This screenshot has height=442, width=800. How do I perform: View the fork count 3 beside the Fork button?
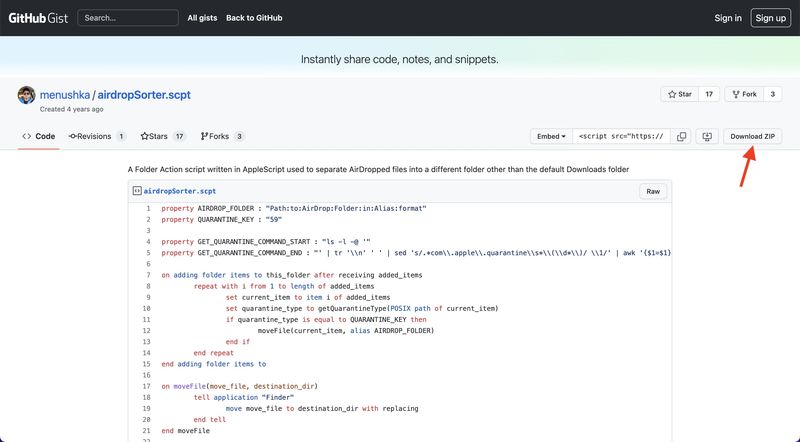772,94
